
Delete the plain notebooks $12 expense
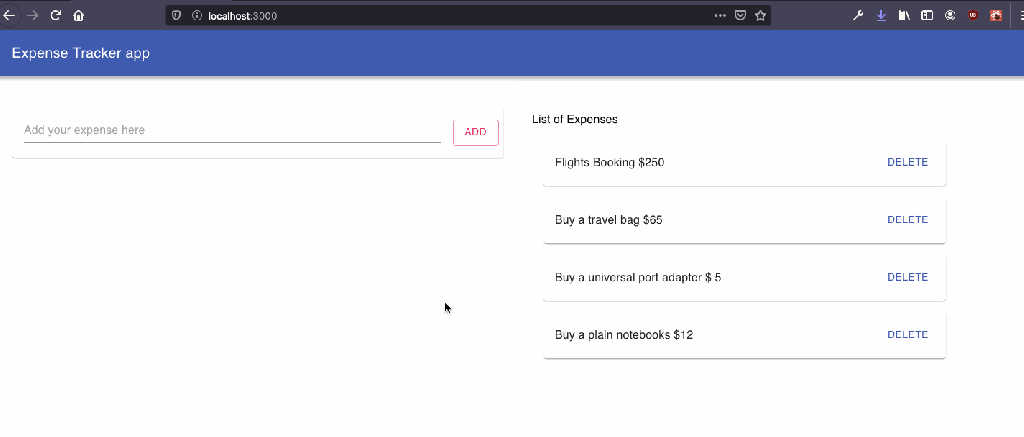(907, 335)
